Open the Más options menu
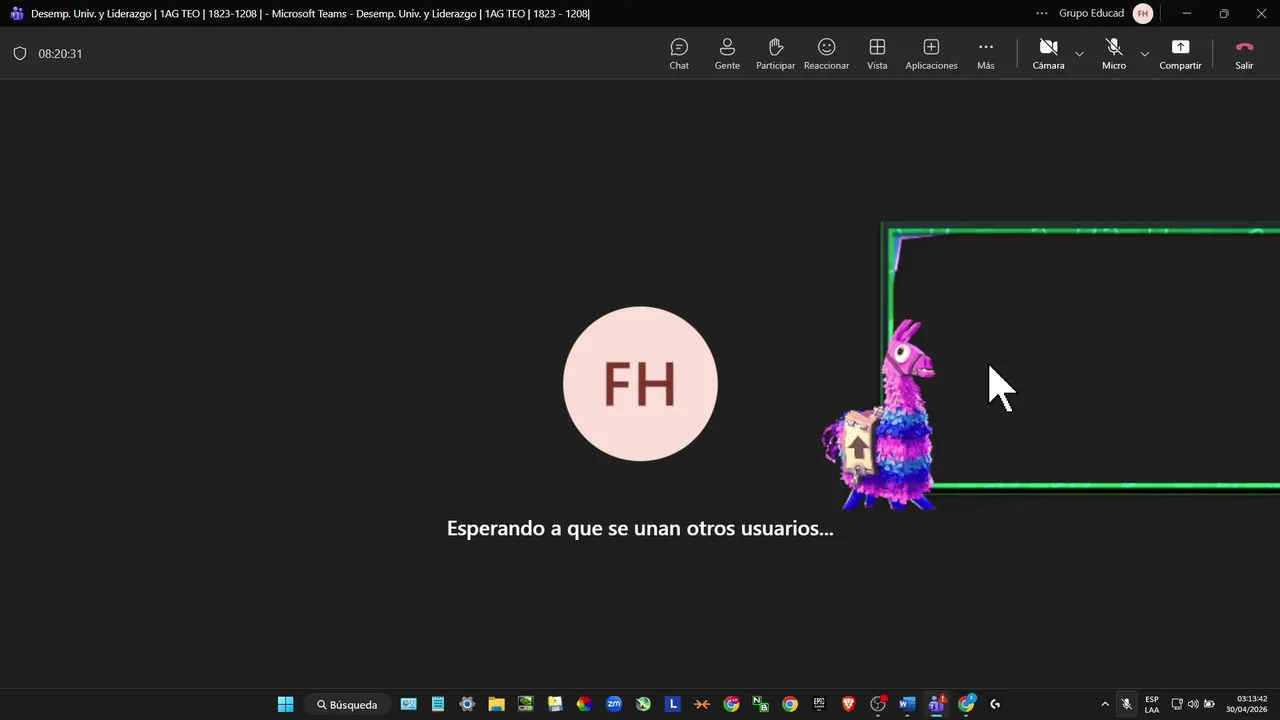Screen dimensions: 1280x720 986,54
